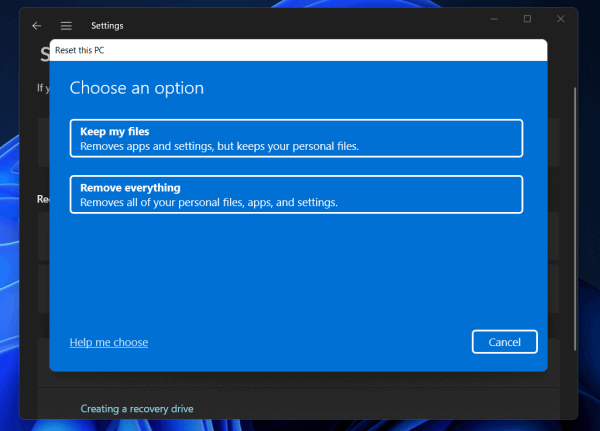Close the Settings window
Image resolution: width=600 pixels, height=431 pixels.
click(x=561, y=19)
